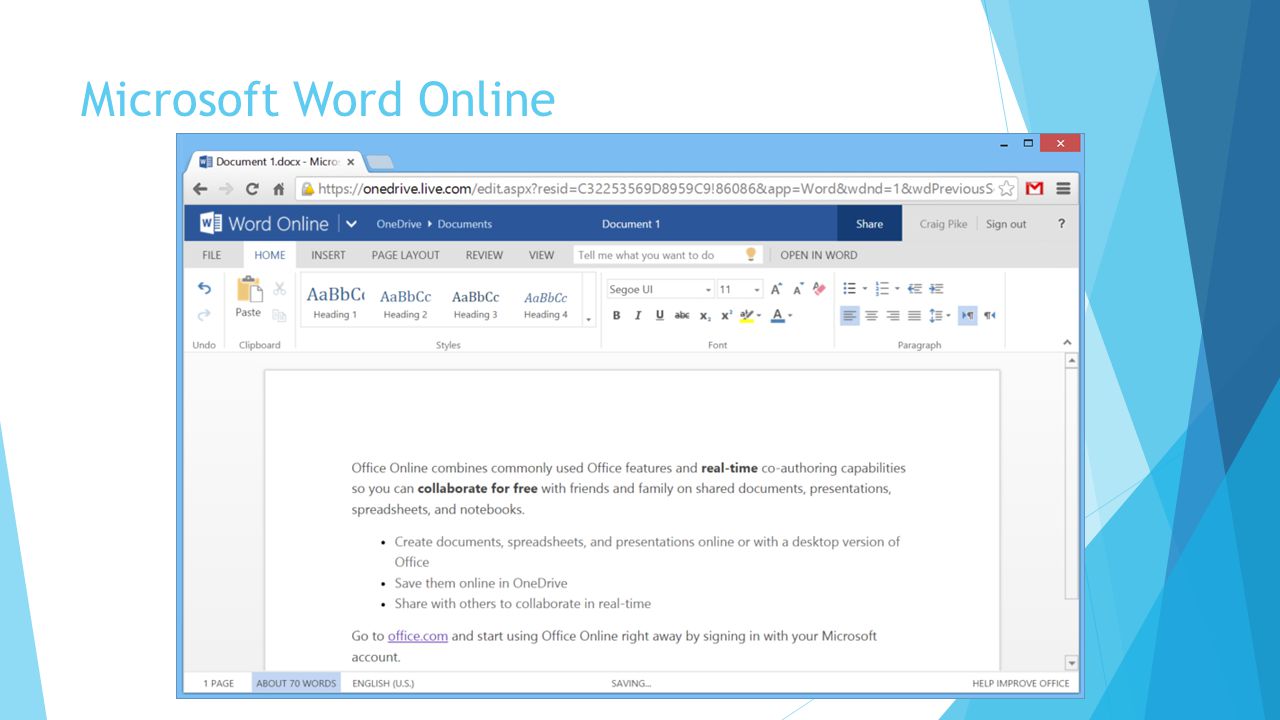Viewport: 1280px width, 720px height.
Task: Toggle Italic formatting
Action: [638, 316]
